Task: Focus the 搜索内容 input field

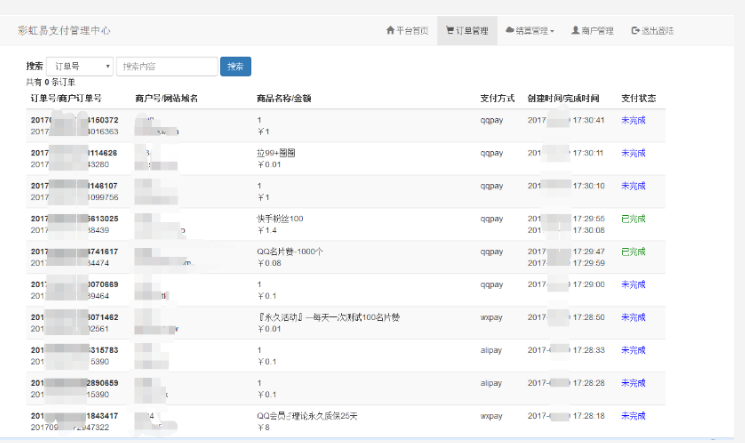Action: (167, 66)
